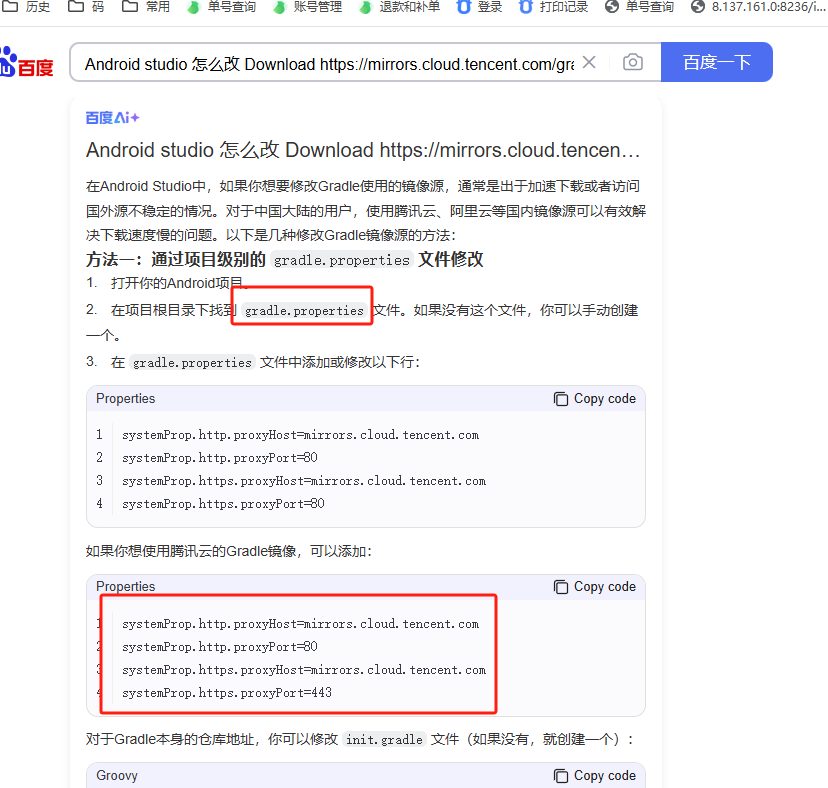
Task: Click gradle.properties in step 3
Action: click(x=192, y=363)
